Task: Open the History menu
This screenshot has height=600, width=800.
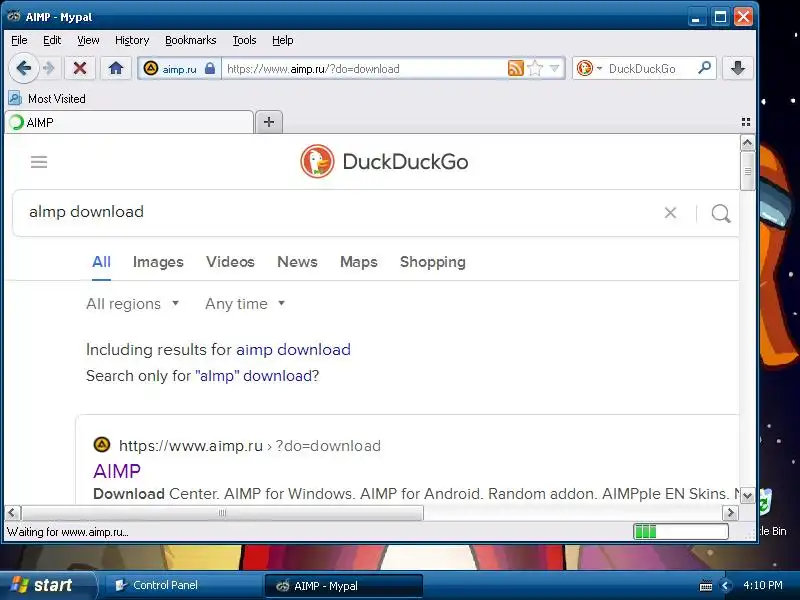Action: coord(132,40)
